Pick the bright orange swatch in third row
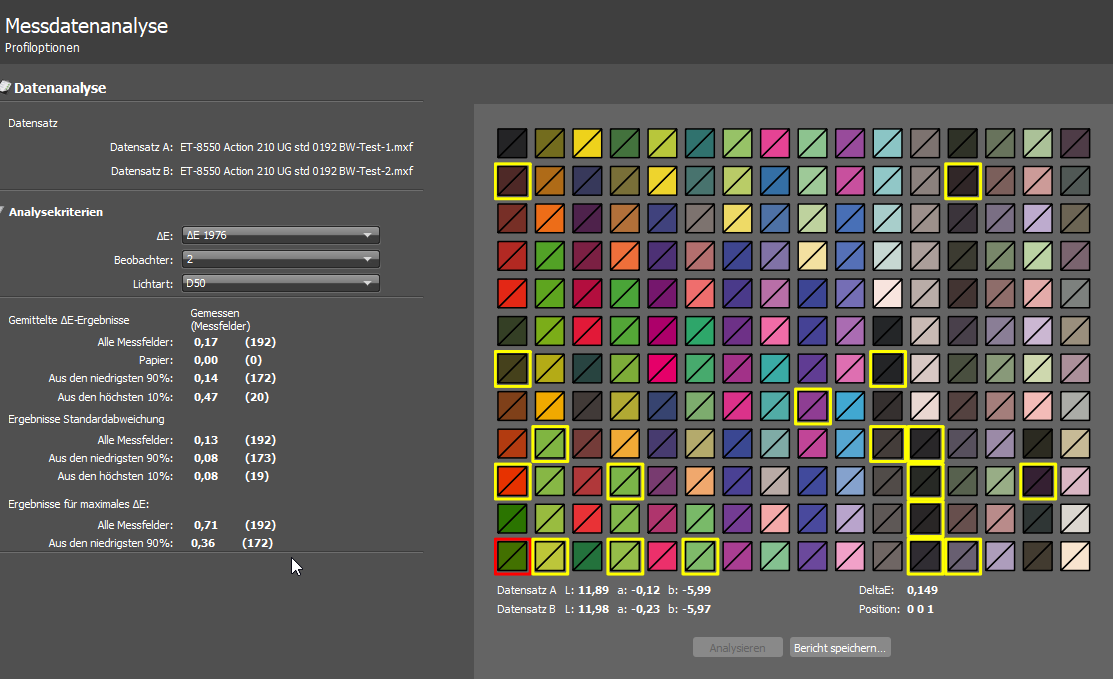This screenshot has width=1113, height=679. click(x=549, y=217)
